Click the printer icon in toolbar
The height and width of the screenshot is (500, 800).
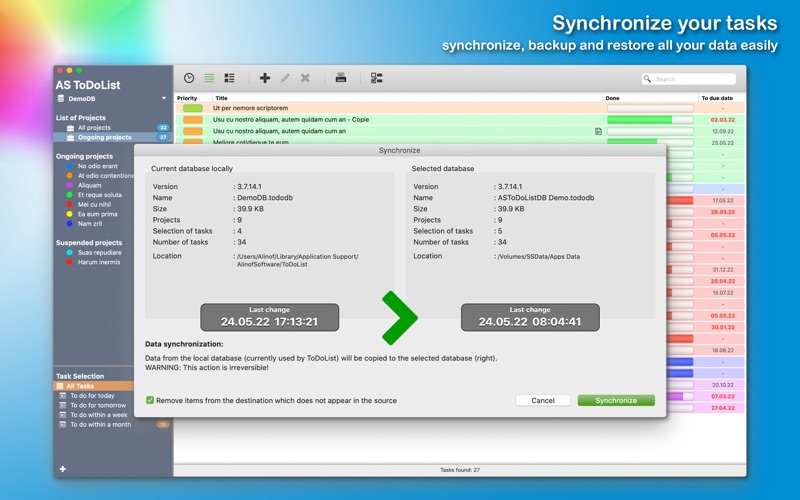coord(341,78)
